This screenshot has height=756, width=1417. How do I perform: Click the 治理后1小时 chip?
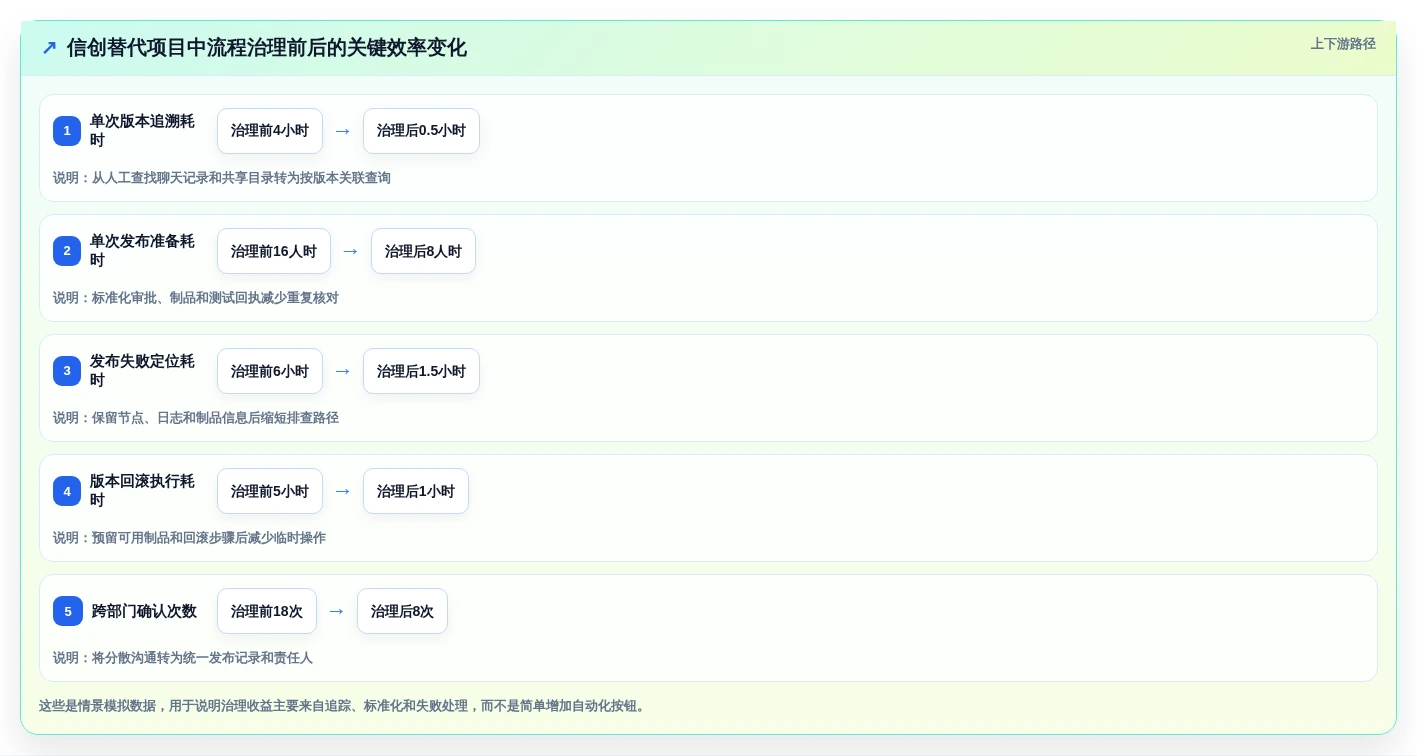click(x=416, y=491)
